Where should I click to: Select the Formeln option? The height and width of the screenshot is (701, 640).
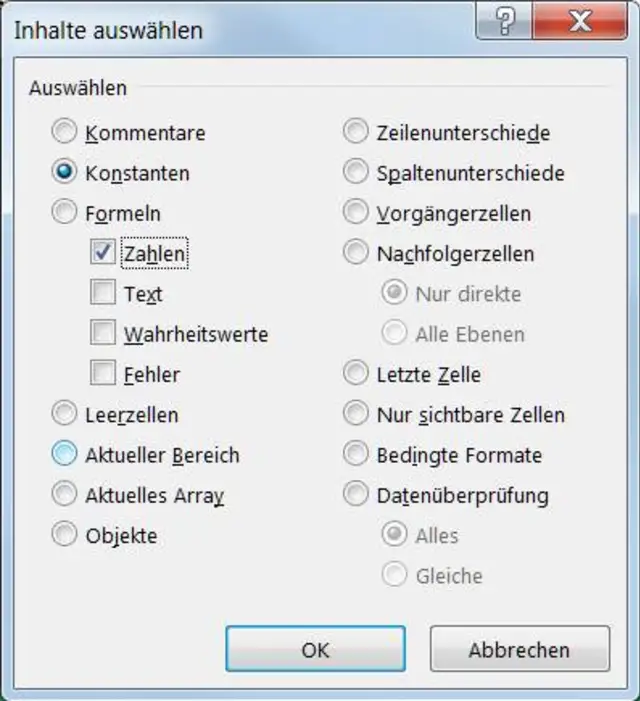(x=65, y=213)
